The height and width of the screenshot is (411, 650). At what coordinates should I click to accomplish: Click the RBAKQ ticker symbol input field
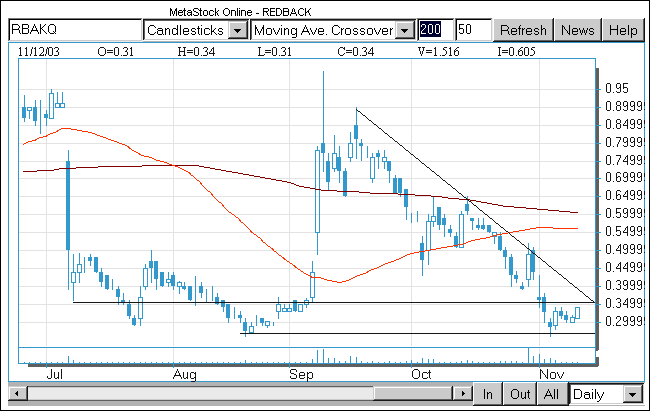75,30
